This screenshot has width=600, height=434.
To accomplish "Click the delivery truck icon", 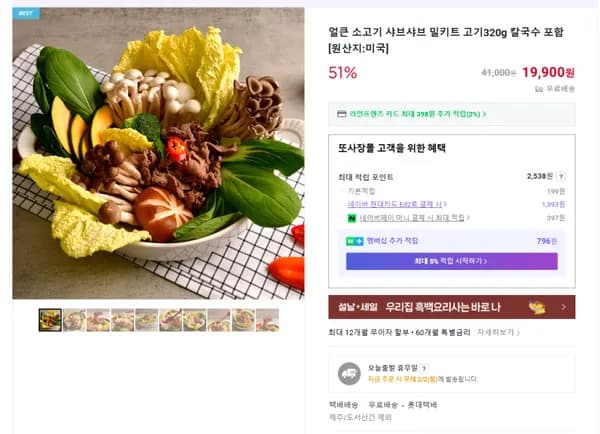I will [349, 373].
